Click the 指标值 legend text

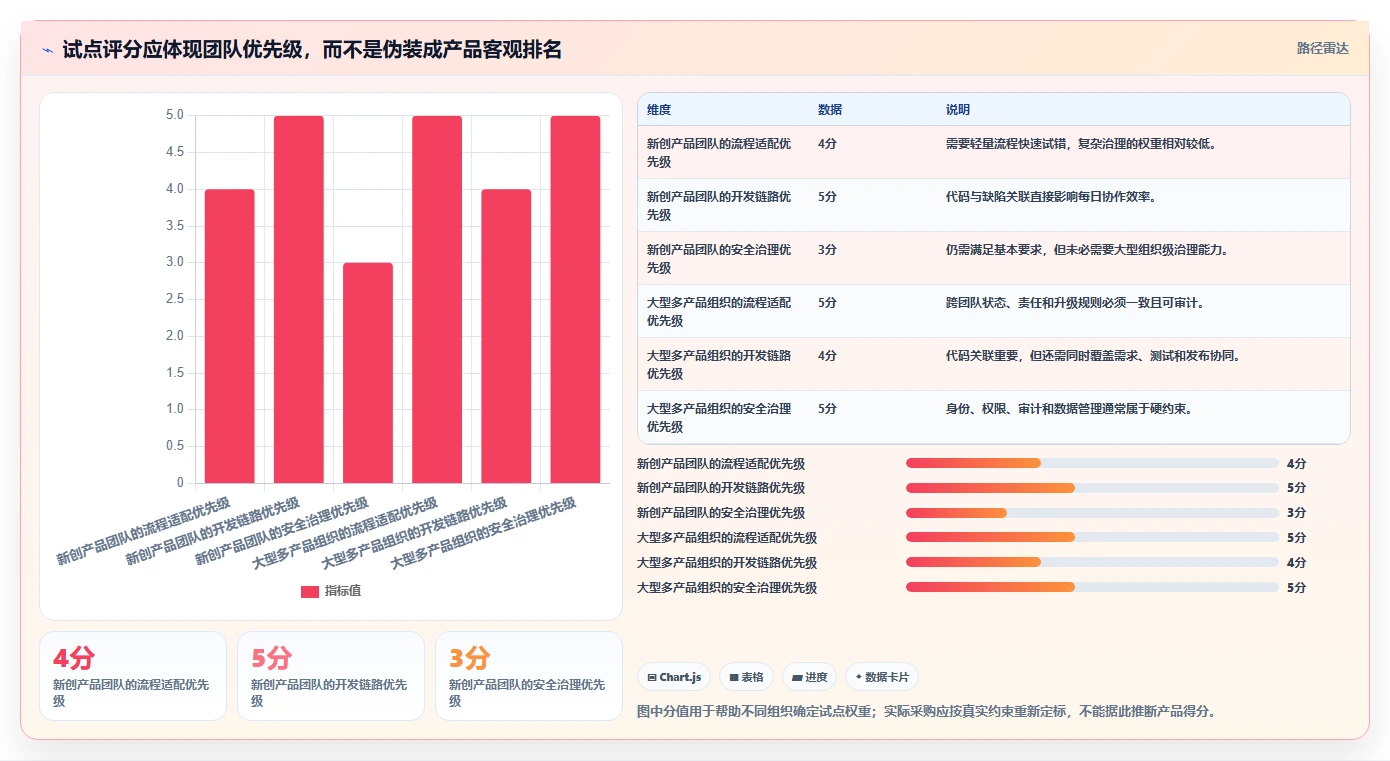click(x=343, y=591)
